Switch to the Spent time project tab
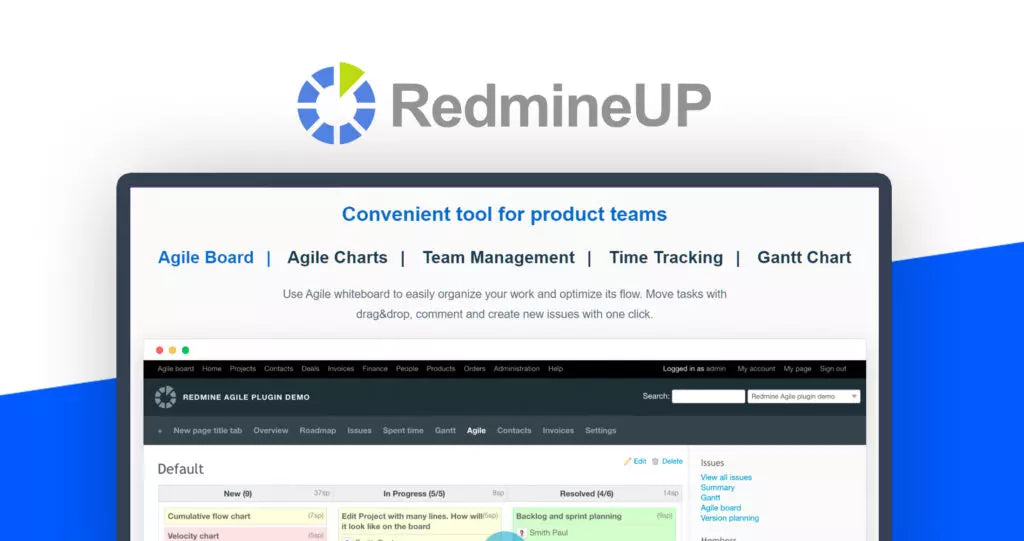The height and width of the screenshot is (541, 1024). 403,431
